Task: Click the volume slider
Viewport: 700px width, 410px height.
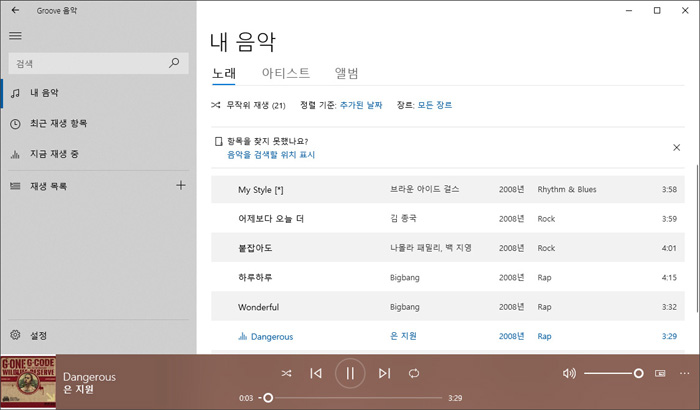Action: tap(613, 373)
